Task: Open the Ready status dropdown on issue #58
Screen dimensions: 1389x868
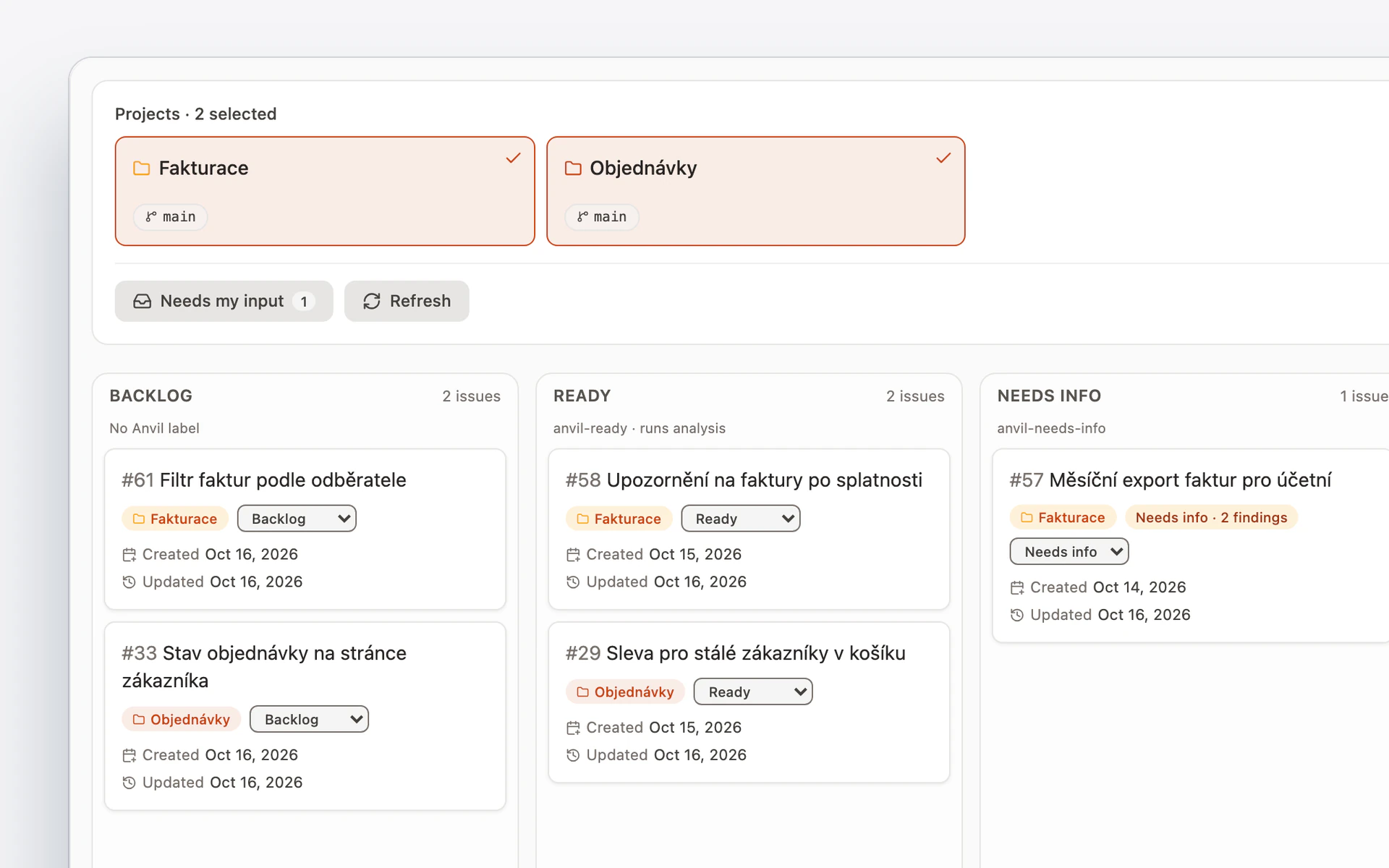Action: (741, 519)
